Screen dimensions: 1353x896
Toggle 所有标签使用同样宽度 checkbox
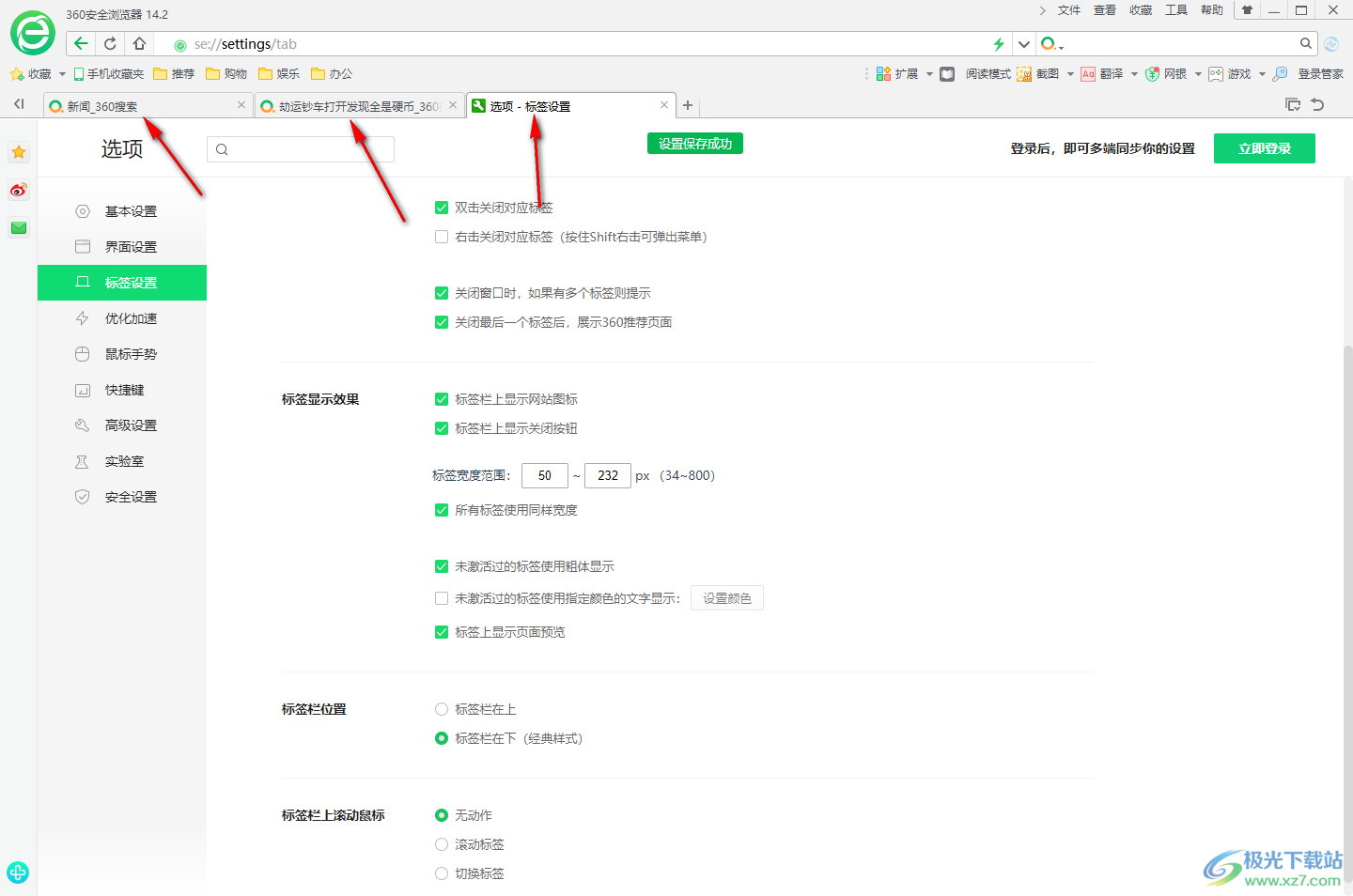pos(442,510)
